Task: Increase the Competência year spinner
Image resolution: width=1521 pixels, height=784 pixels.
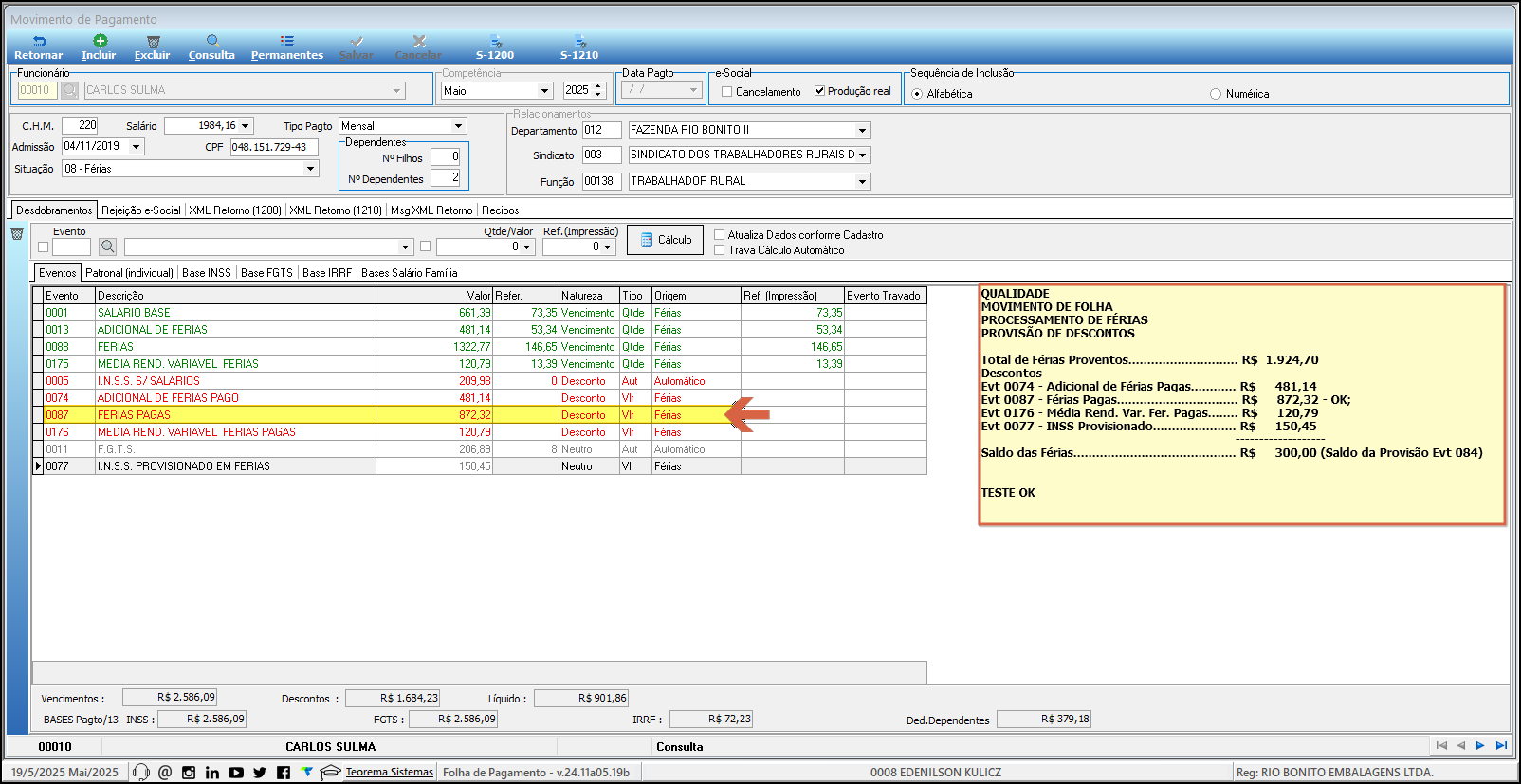Action: 598,87
